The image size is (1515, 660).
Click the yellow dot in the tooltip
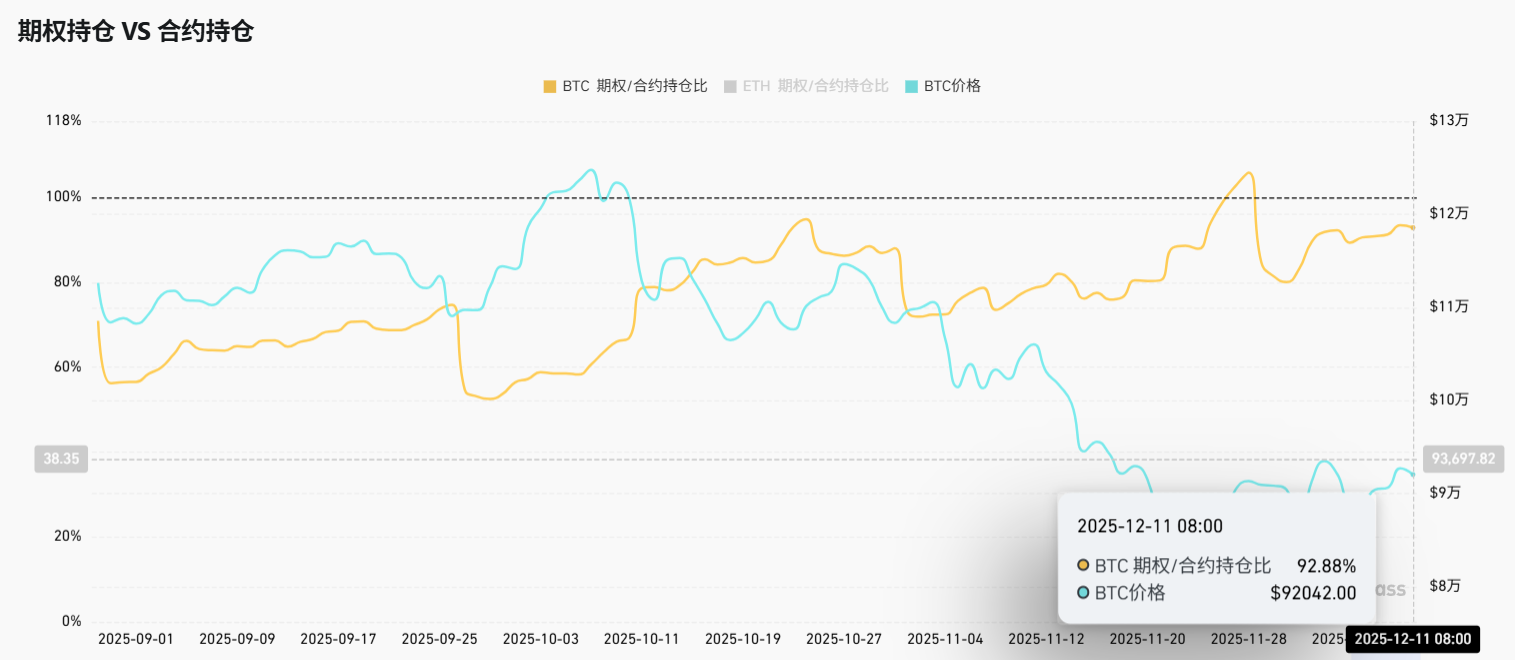(x=1083, y=566)
